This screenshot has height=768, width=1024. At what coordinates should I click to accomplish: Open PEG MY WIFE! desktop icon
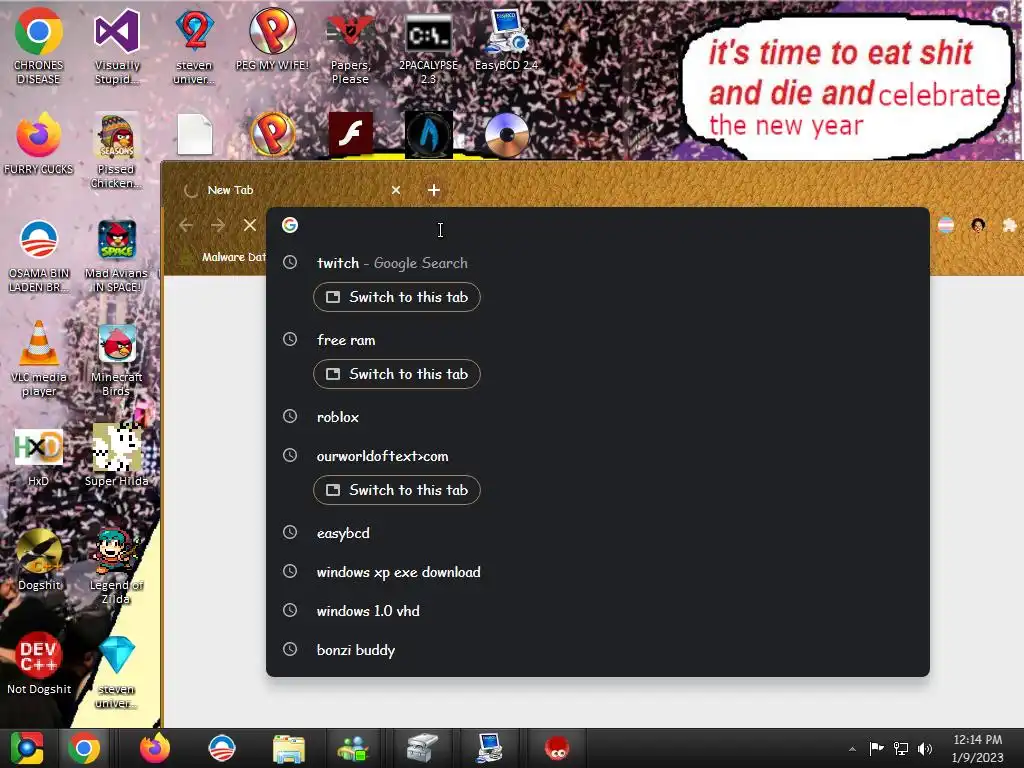[x=272, y=39]
